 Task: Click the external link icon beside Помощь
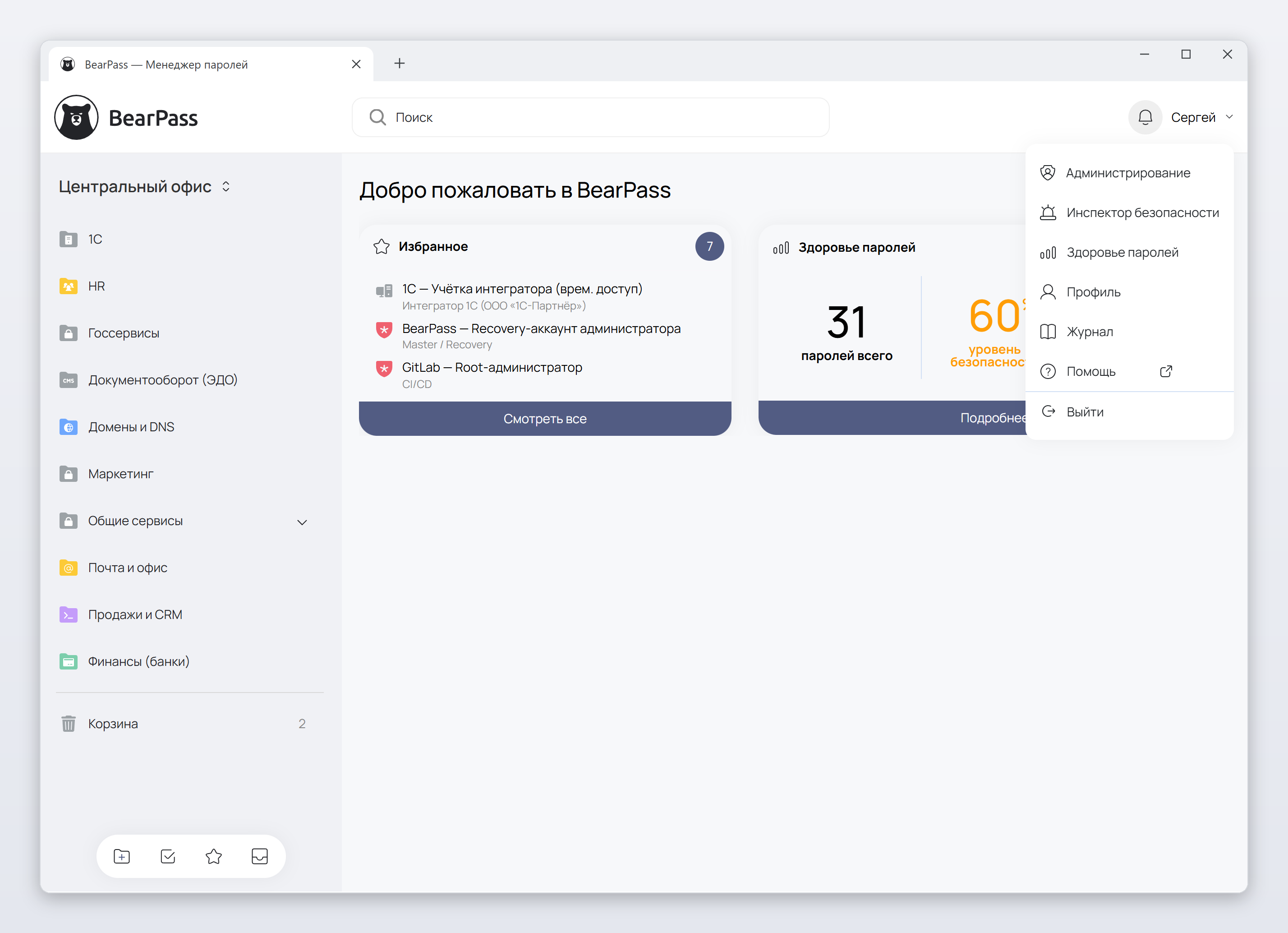[1166, 371]
